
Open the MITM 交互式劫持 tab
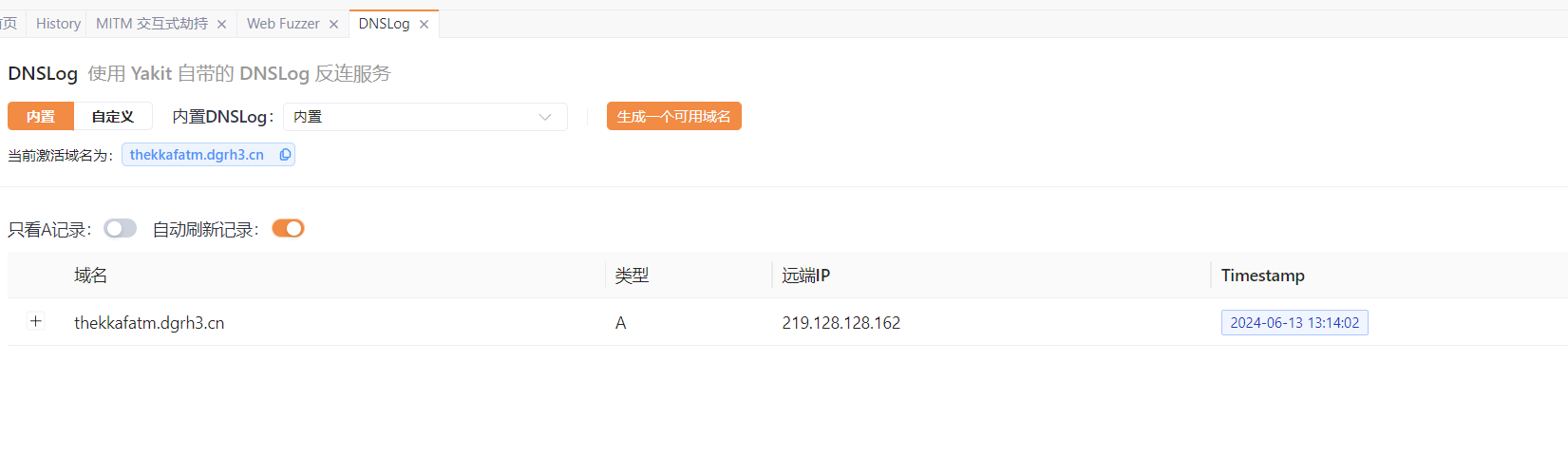152,24
